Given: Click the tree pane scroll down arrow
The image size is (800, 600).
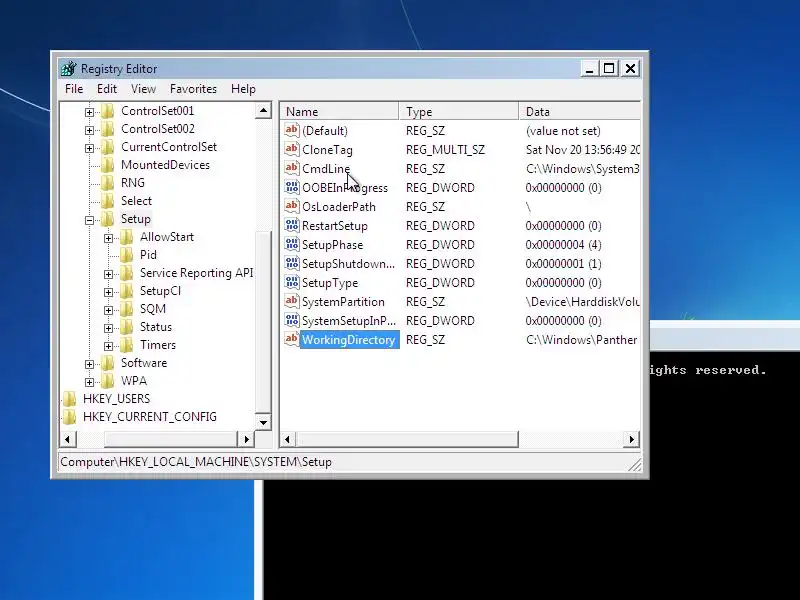Looking at the screenshot, I should click(x=263, y=422).
